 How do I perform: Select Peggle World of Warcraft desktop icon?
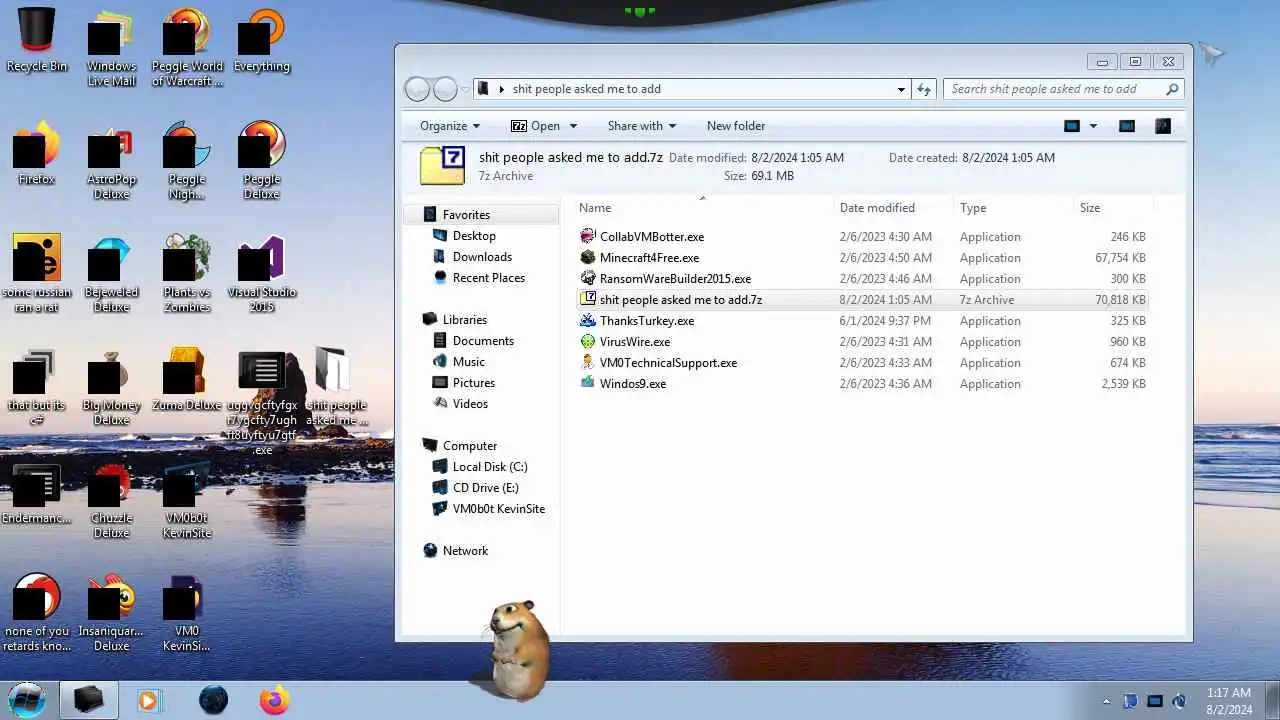tap(187, 47)
